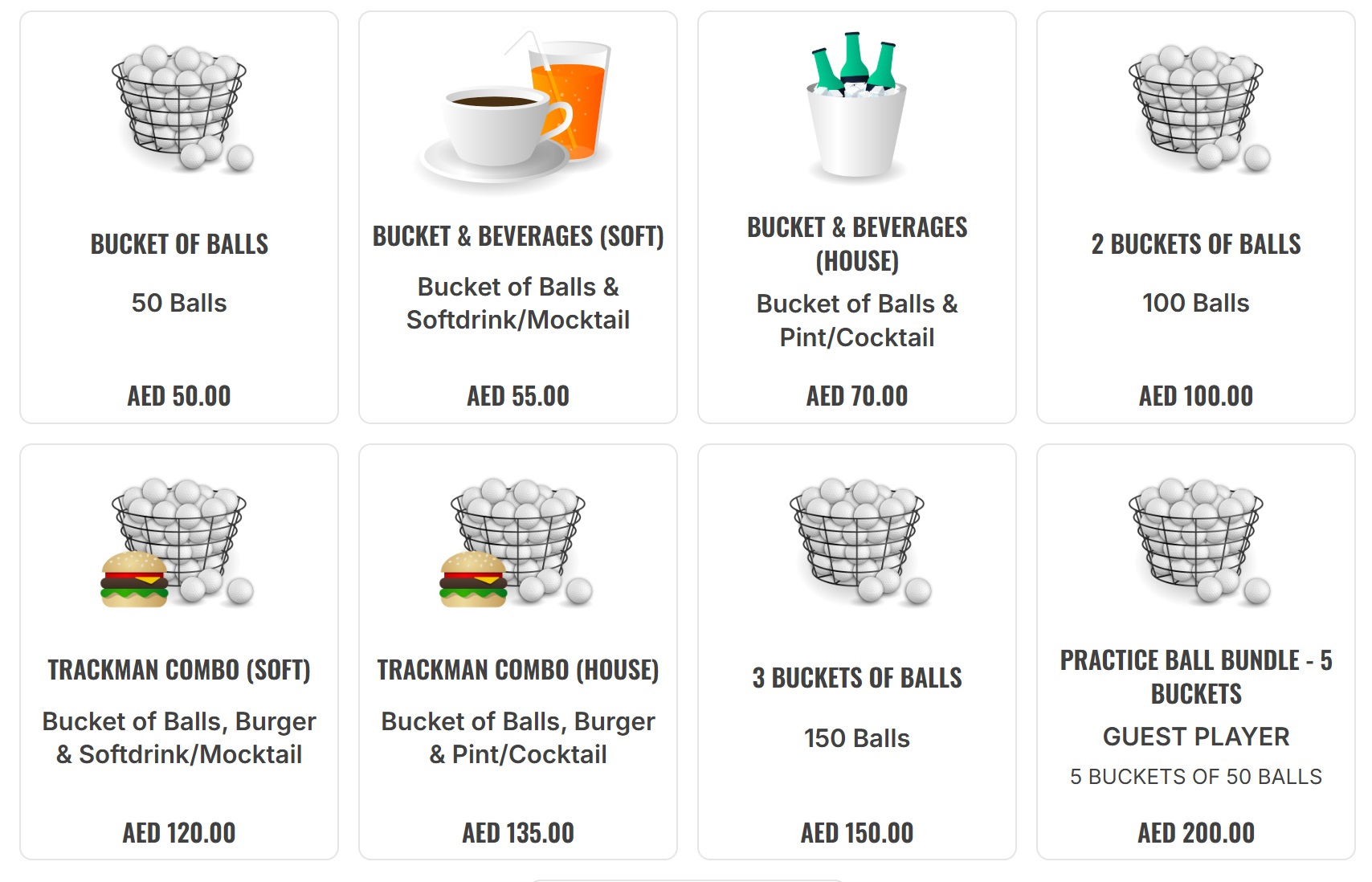Open PRACTICE BALL BUNDLE - 5 BUCKETS title
Image resolution: width=1372 pixels, height=882 pixels.
tap(1196, 676)
